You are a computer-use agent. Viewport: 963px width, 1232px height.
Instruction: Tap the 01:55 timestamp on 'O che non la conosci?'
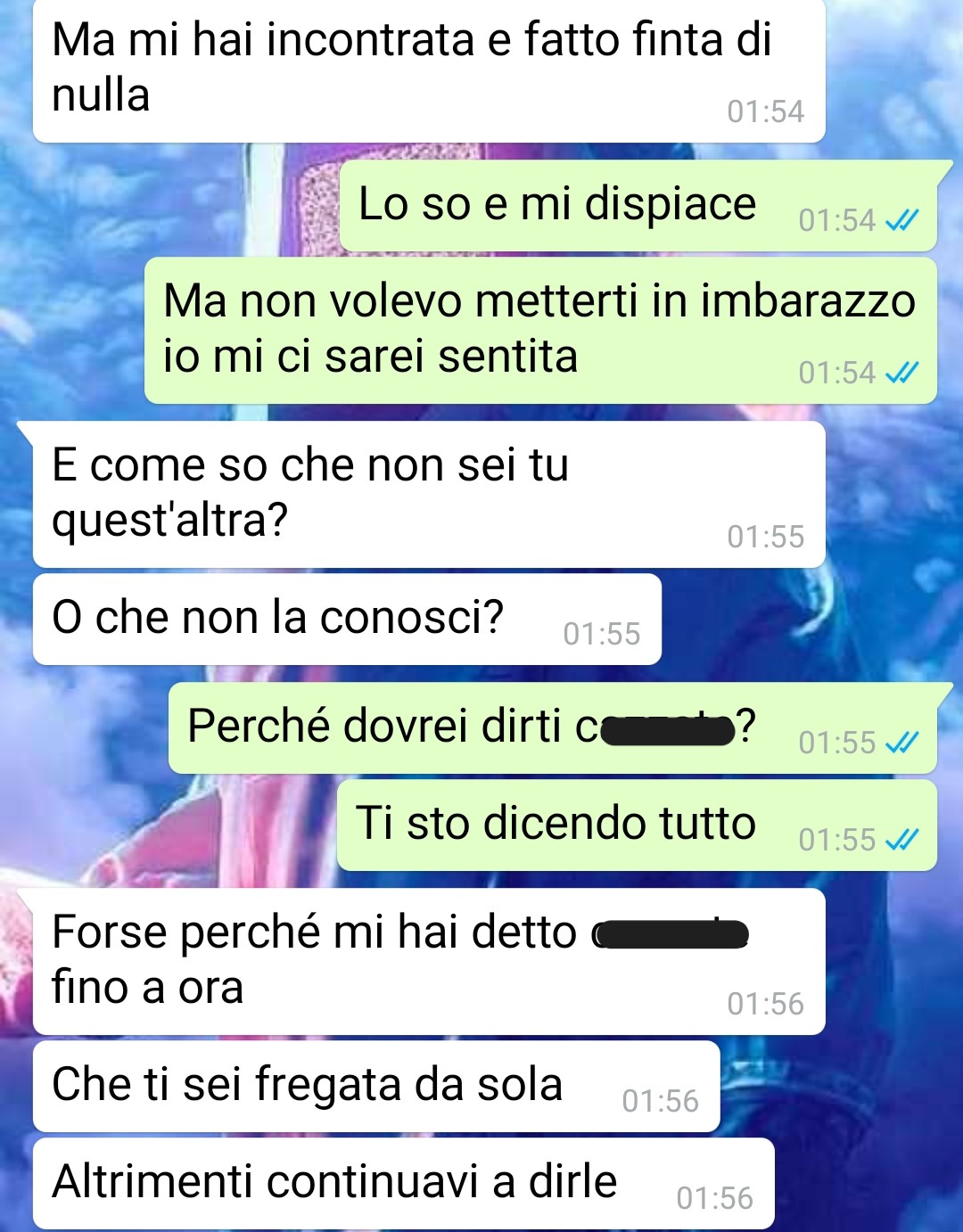click(x=602, y=634)
